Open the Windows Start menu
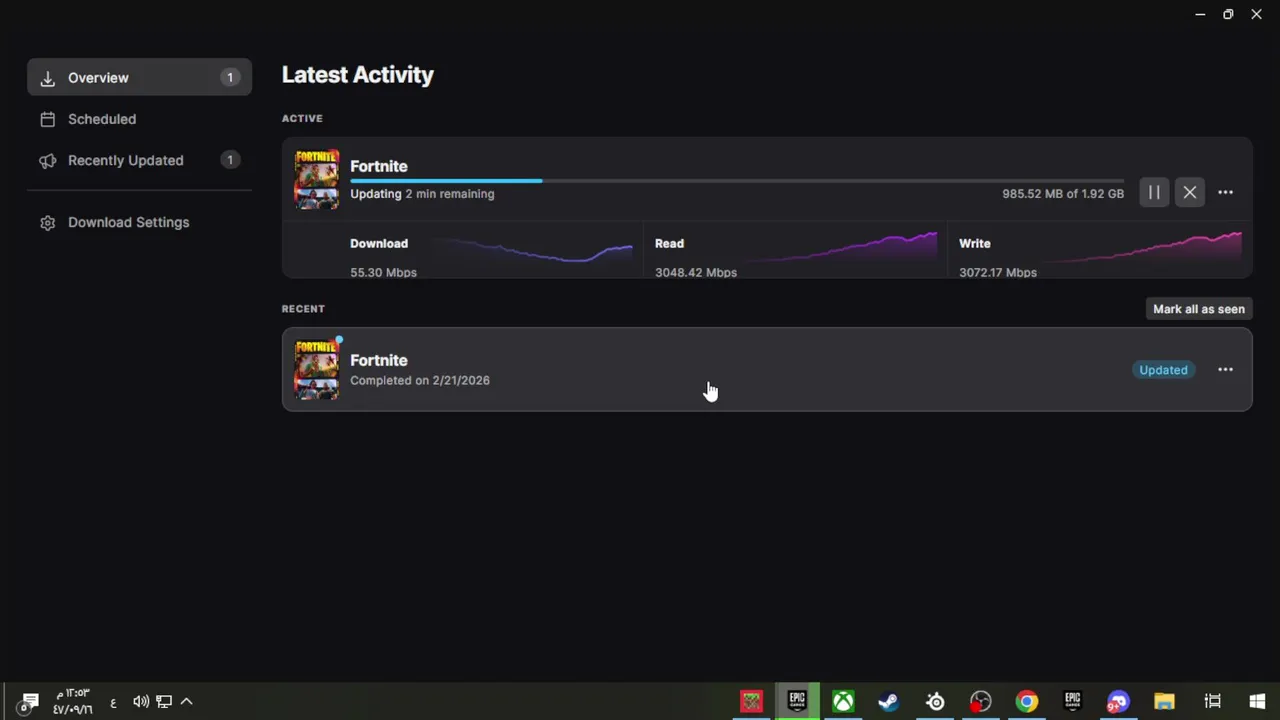Screen dimensions: 1280x720 point(1257,701)
